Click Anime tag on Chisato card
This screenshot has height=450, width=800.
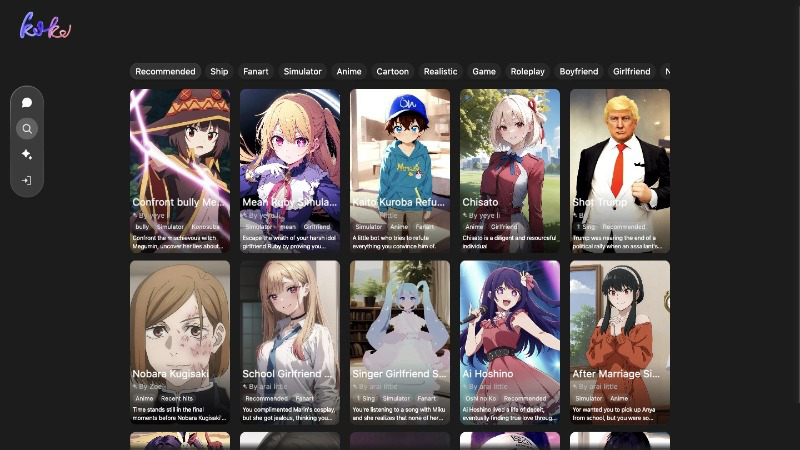(x=474, y=227)
